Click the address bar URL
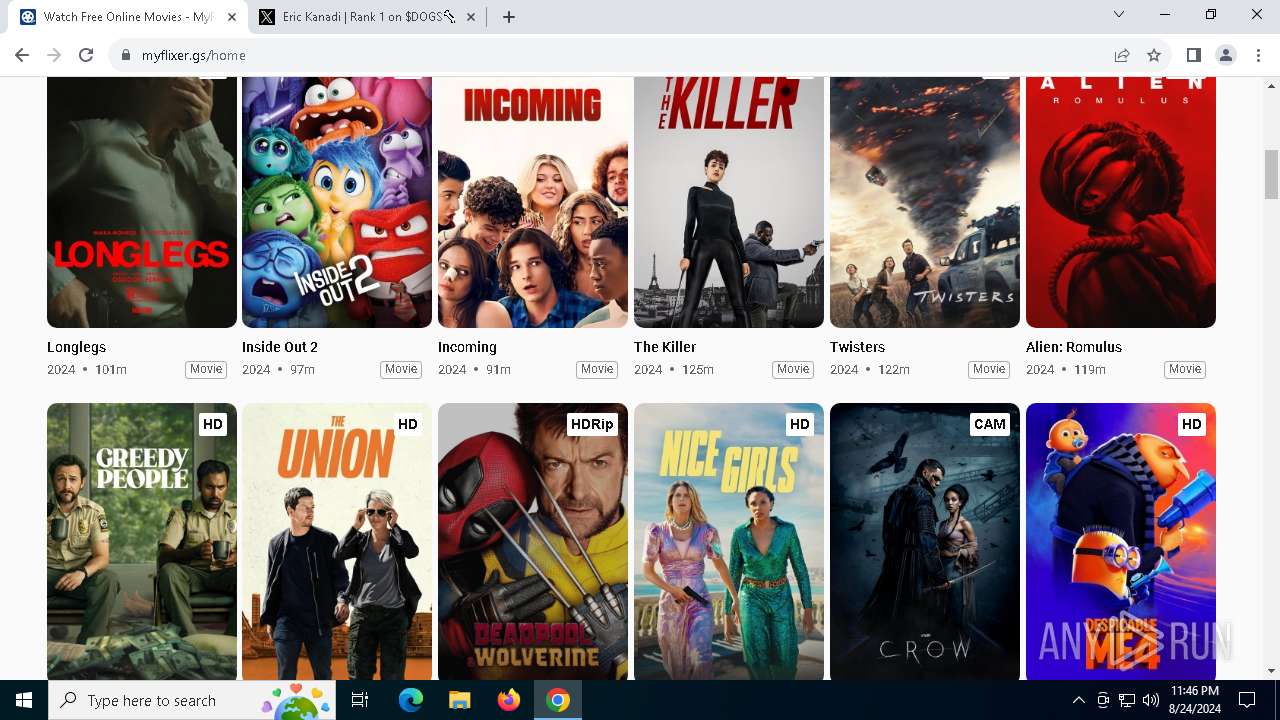Viewport: 1280px width, 720px height. coord(194,55)
